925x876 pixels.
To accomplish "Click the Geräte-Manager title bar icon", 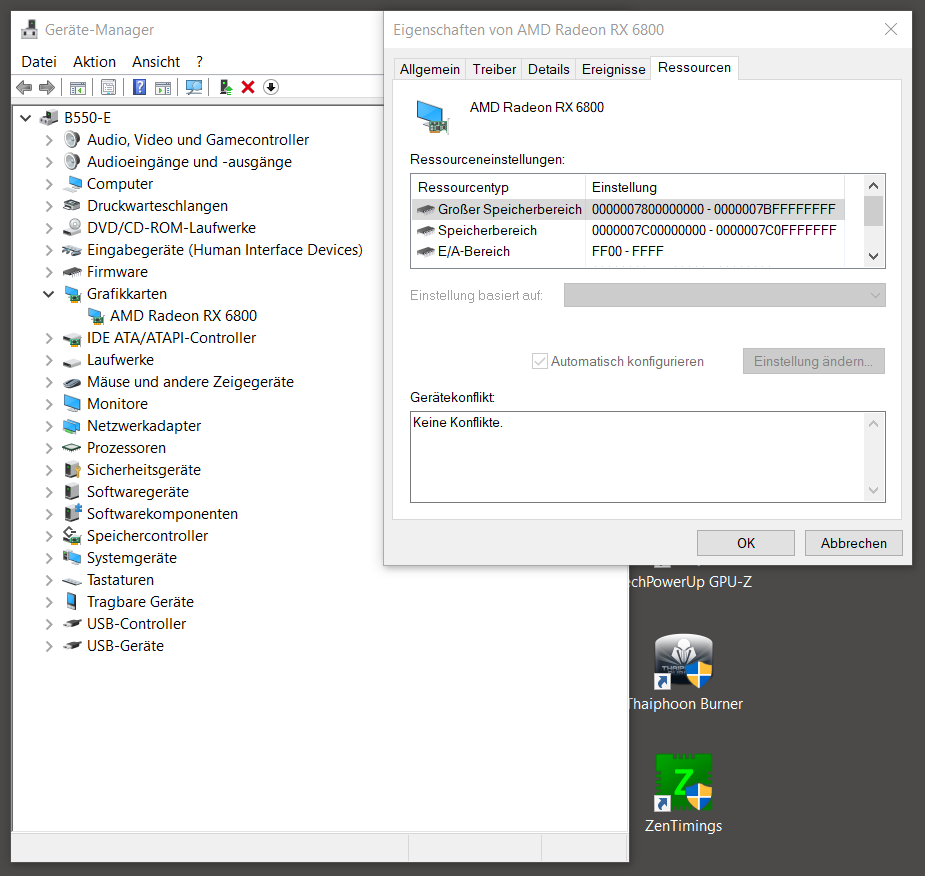I will tap(29, 29).
